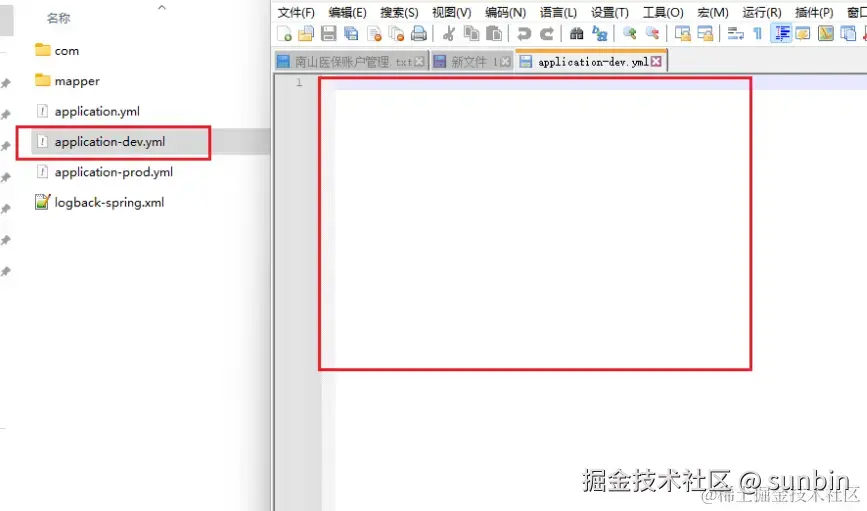This screenshot has height=511, width=867.
Task: Click line number 1 in the margin
Action: point(299,83)
